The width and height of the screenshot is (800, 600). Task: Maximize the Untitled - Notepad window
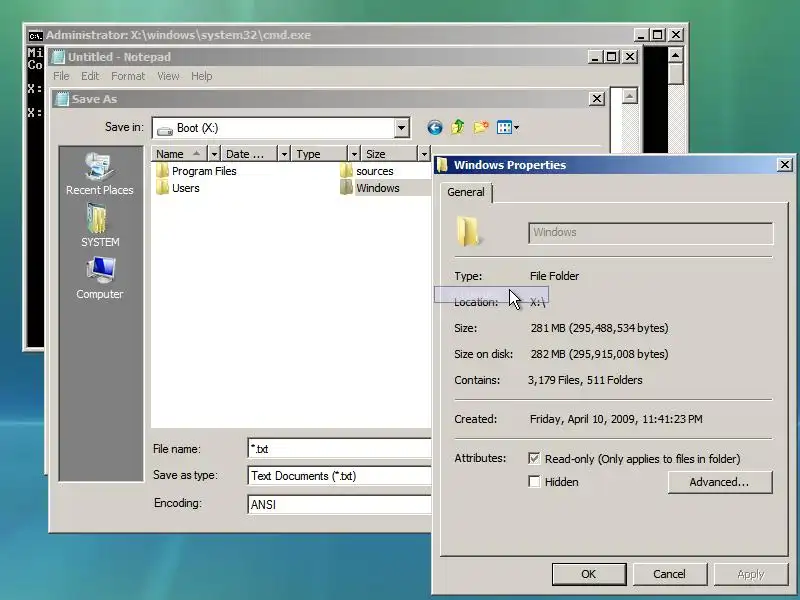click(x=612, y=57)
